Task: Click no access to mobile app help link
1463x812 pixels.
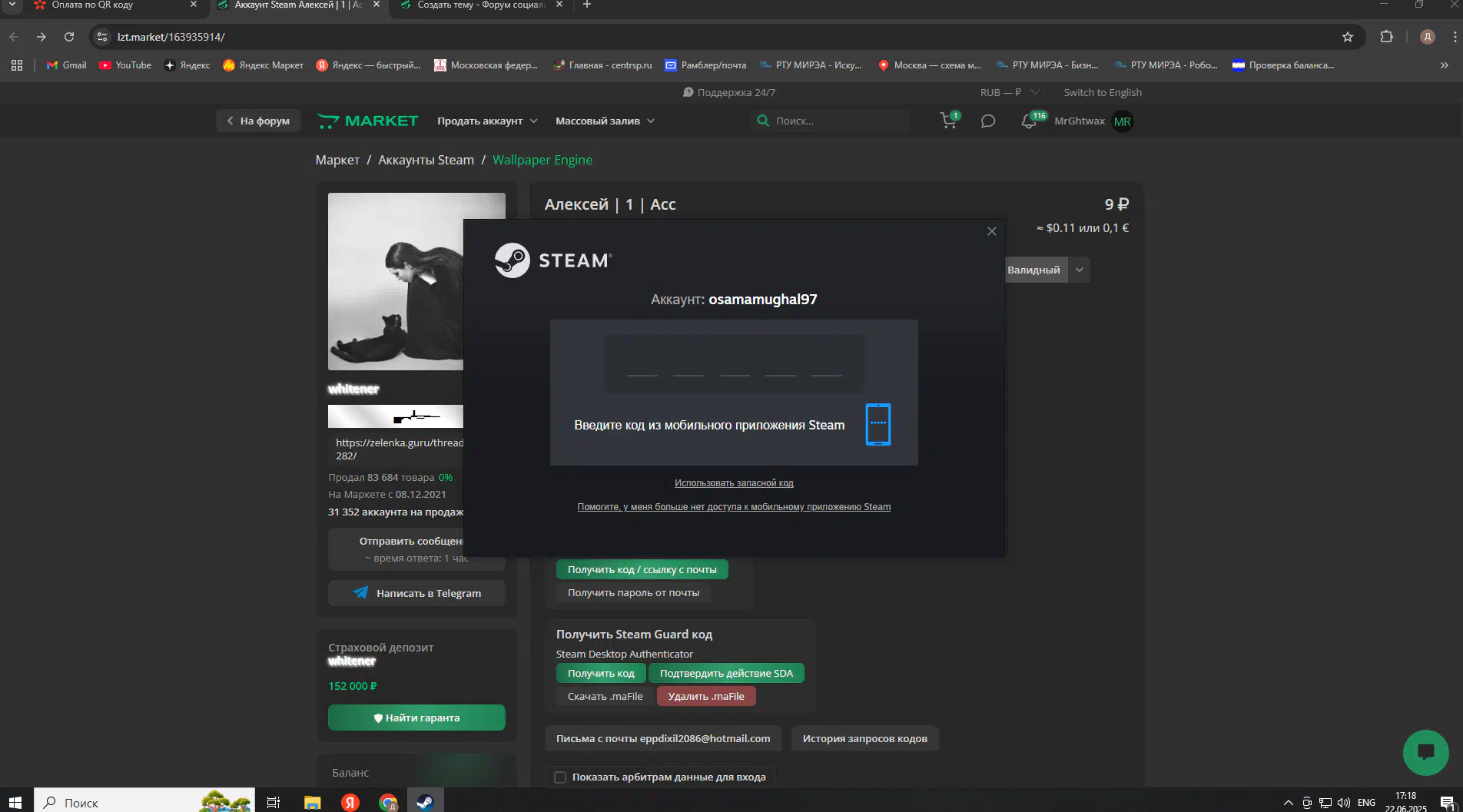Action: [x=734, y=507]
